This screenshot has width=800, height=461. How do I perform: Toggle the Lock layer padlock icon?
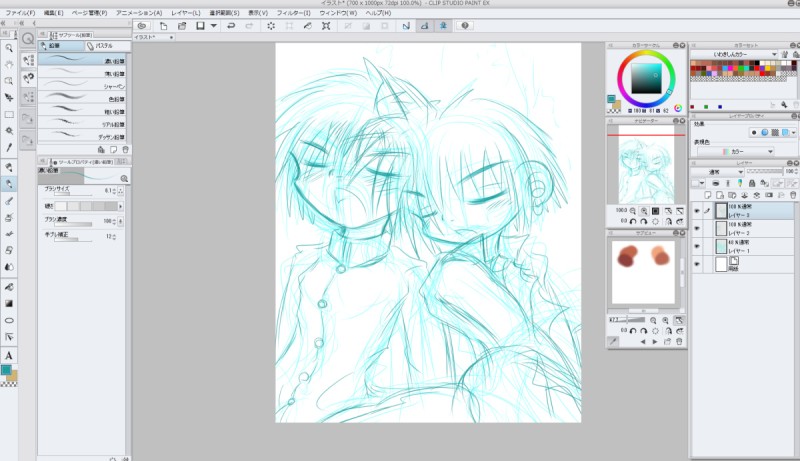coord(752,183)
